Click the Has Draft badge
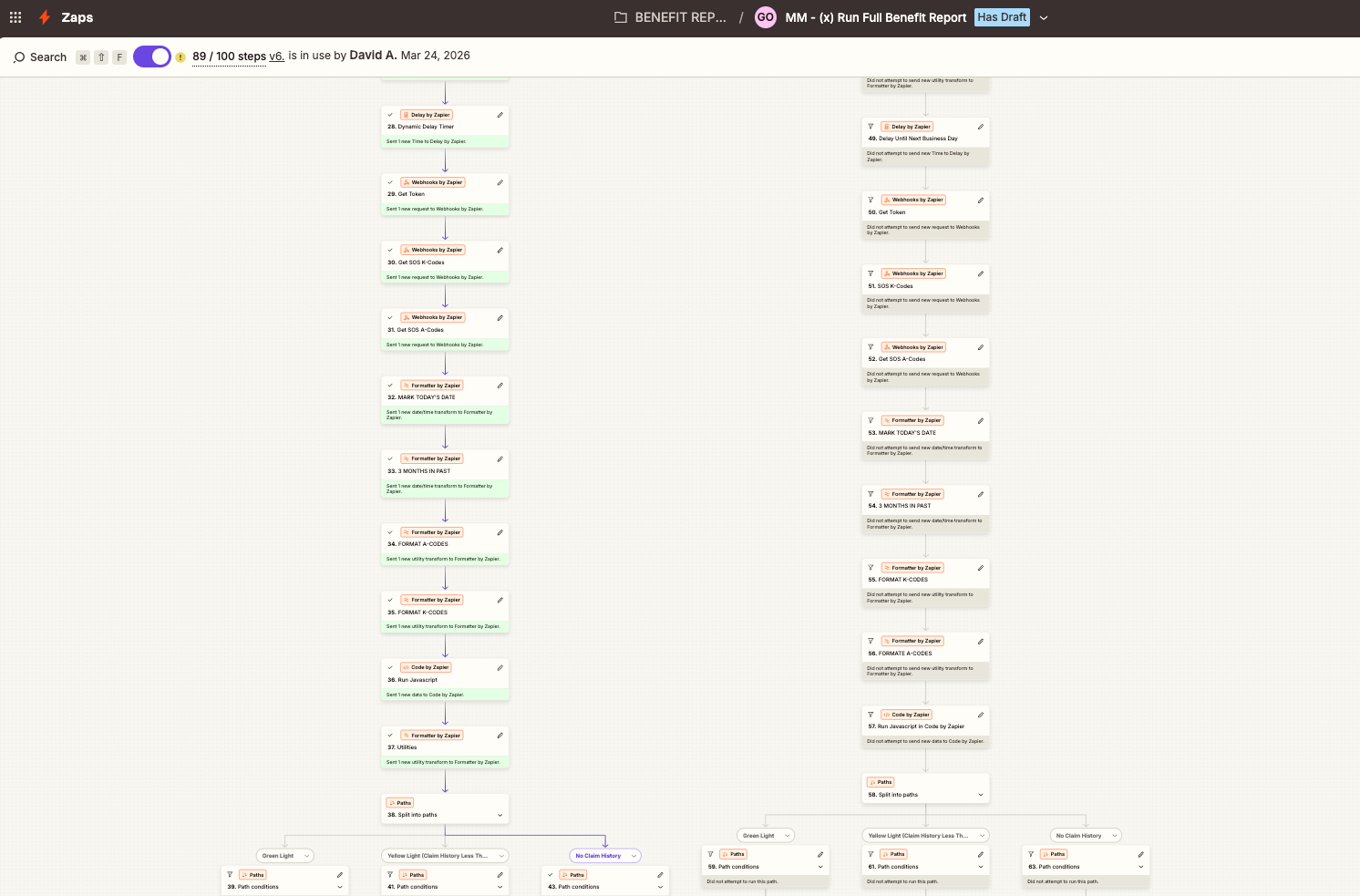 coord(1002,17)
